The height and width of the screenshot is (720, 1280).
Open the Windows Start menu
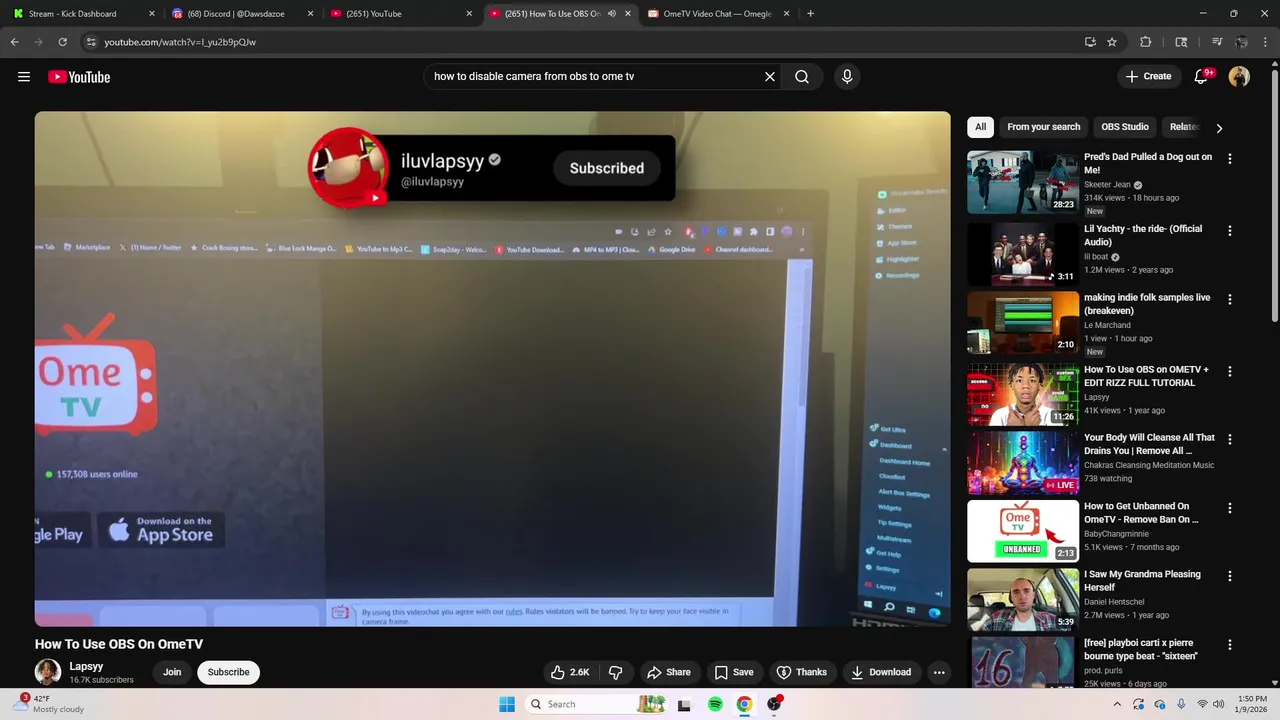pos(507,704)
